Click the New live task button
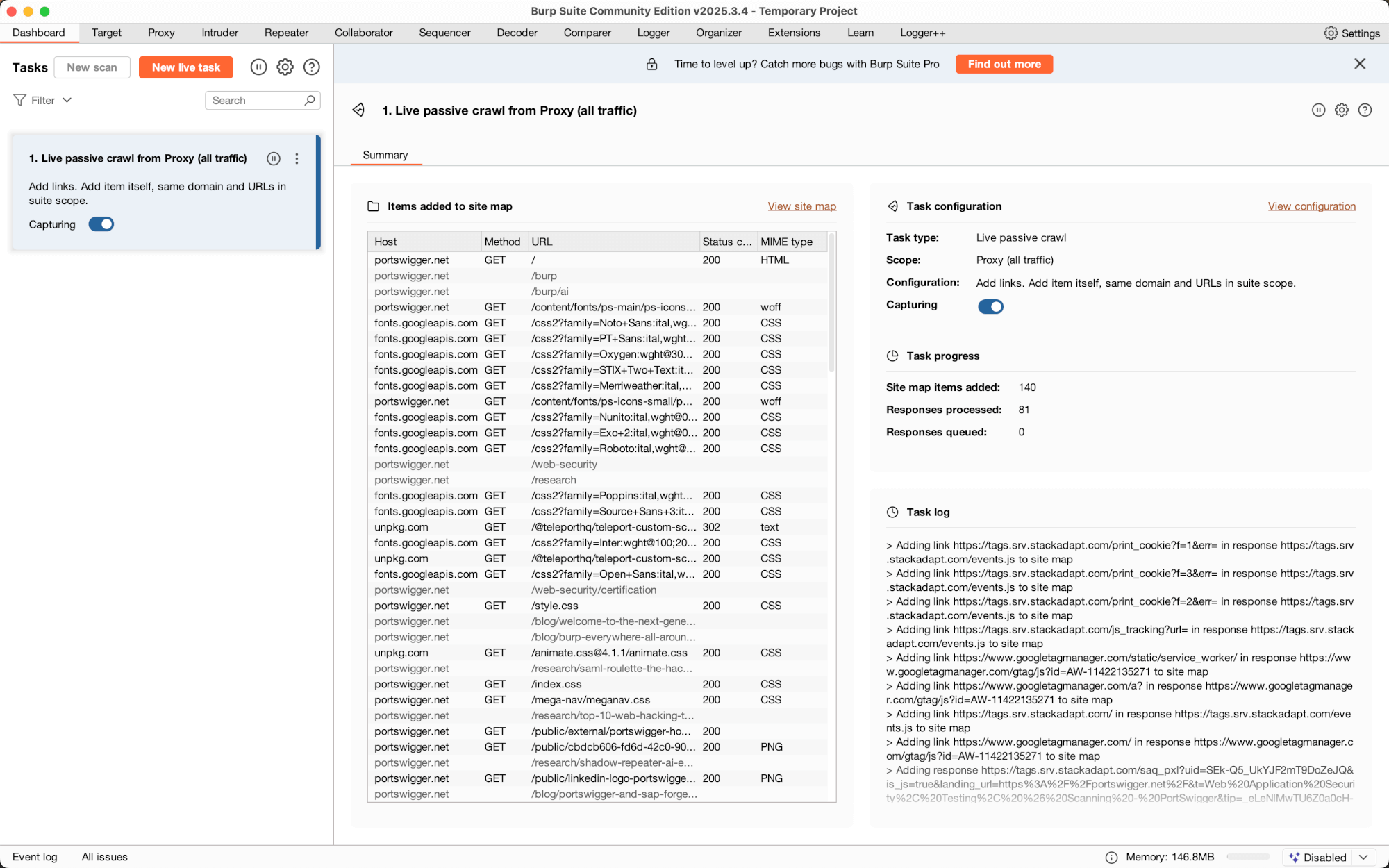The width and height of the screenshot is (1389, 868). 186,67
